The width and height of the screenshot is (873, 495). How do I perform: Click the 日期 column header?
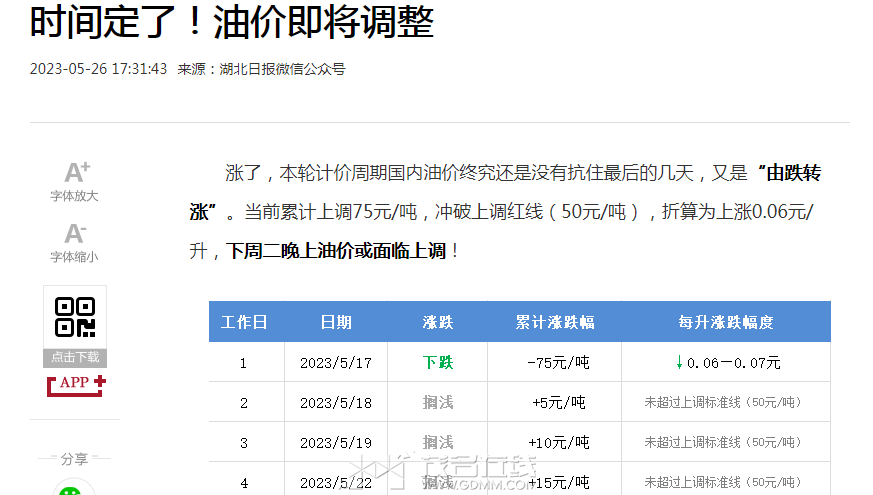coord(336,322)
